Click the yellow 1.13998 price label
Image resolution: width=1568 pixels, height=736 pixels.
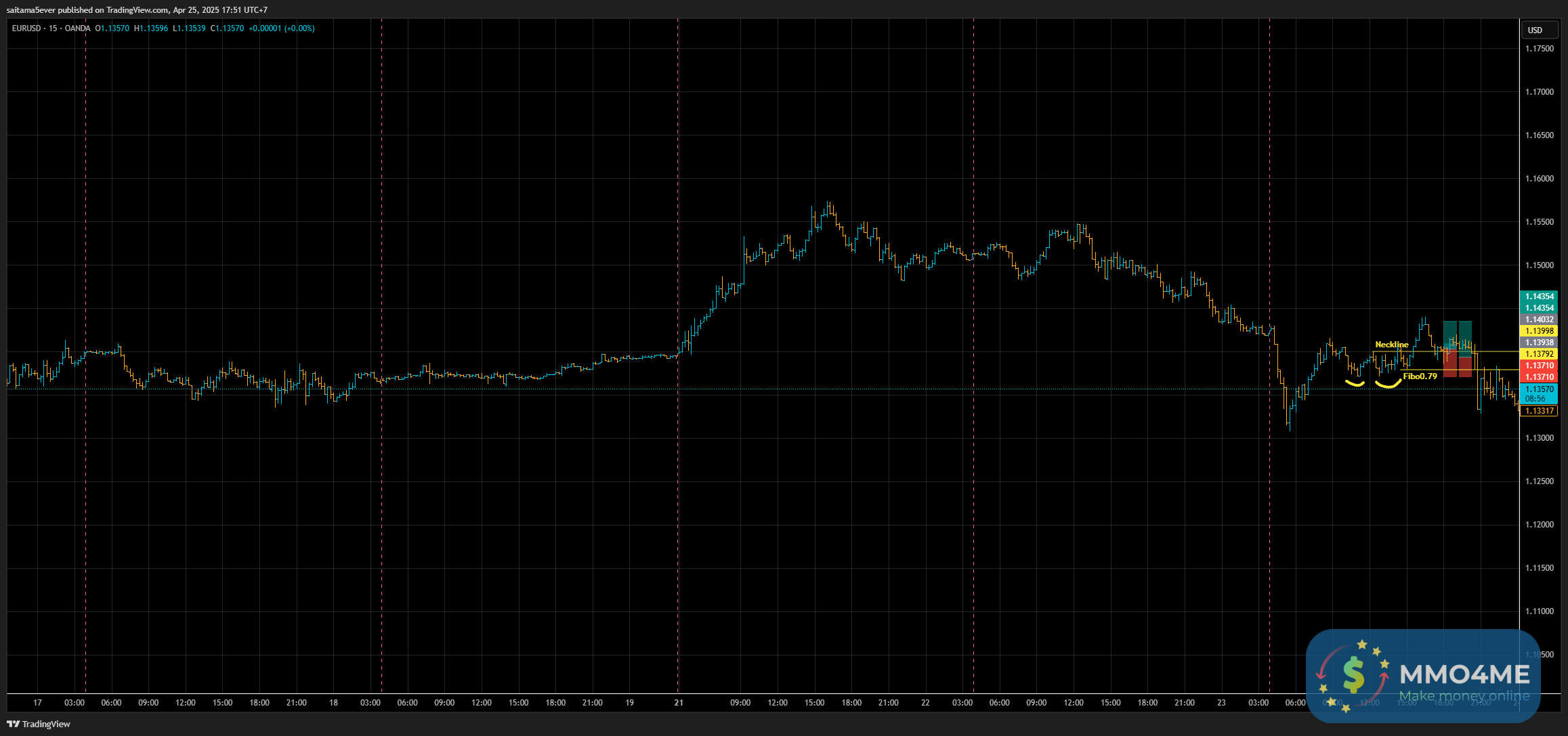click(x=1539, y=331)
